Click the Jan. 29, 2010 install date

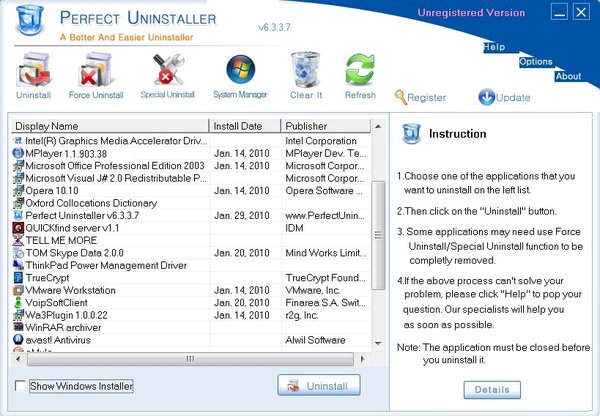coord(241,215)
